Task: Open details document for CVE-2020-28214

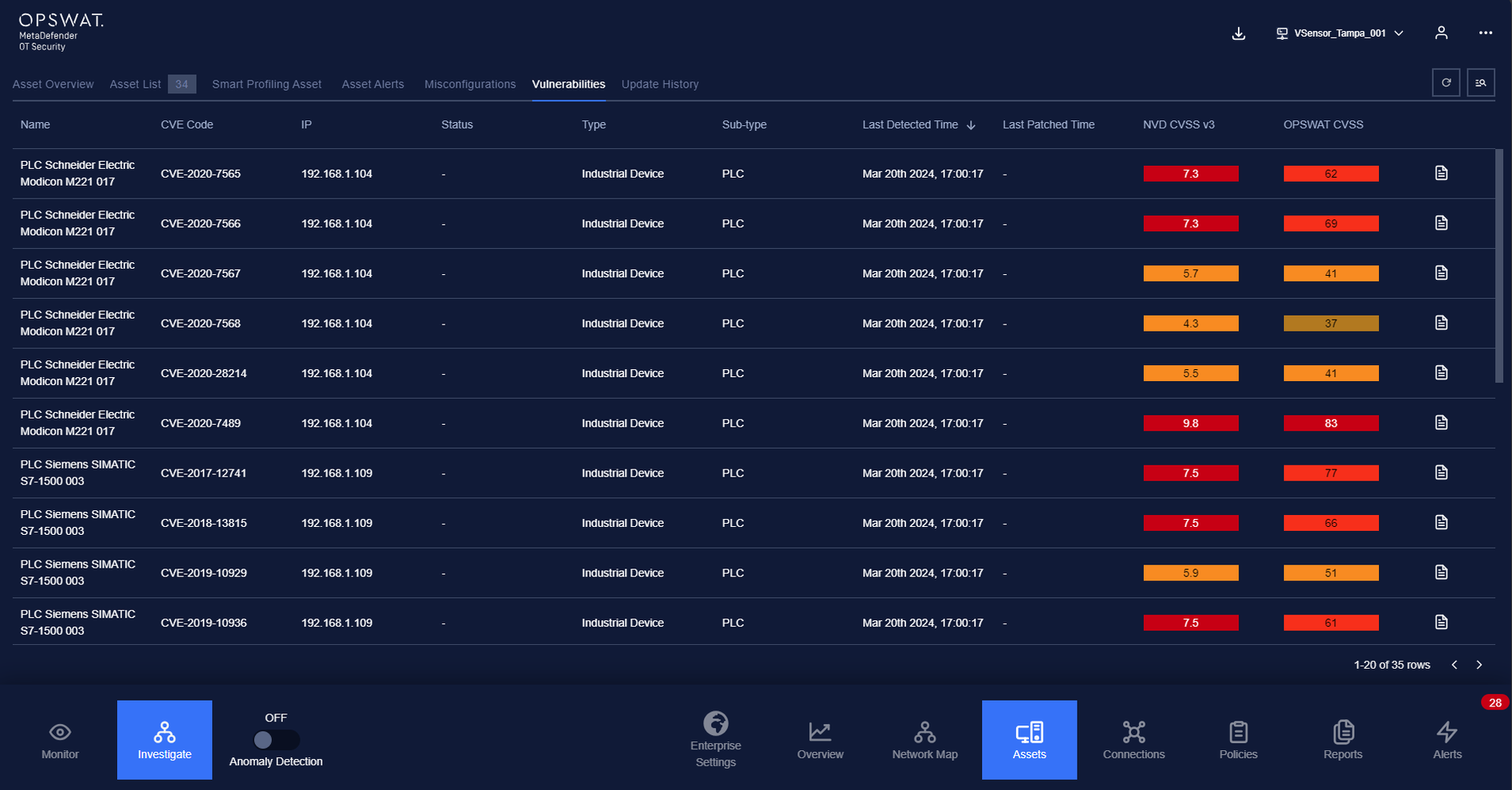Action: tap(1441, 372)
